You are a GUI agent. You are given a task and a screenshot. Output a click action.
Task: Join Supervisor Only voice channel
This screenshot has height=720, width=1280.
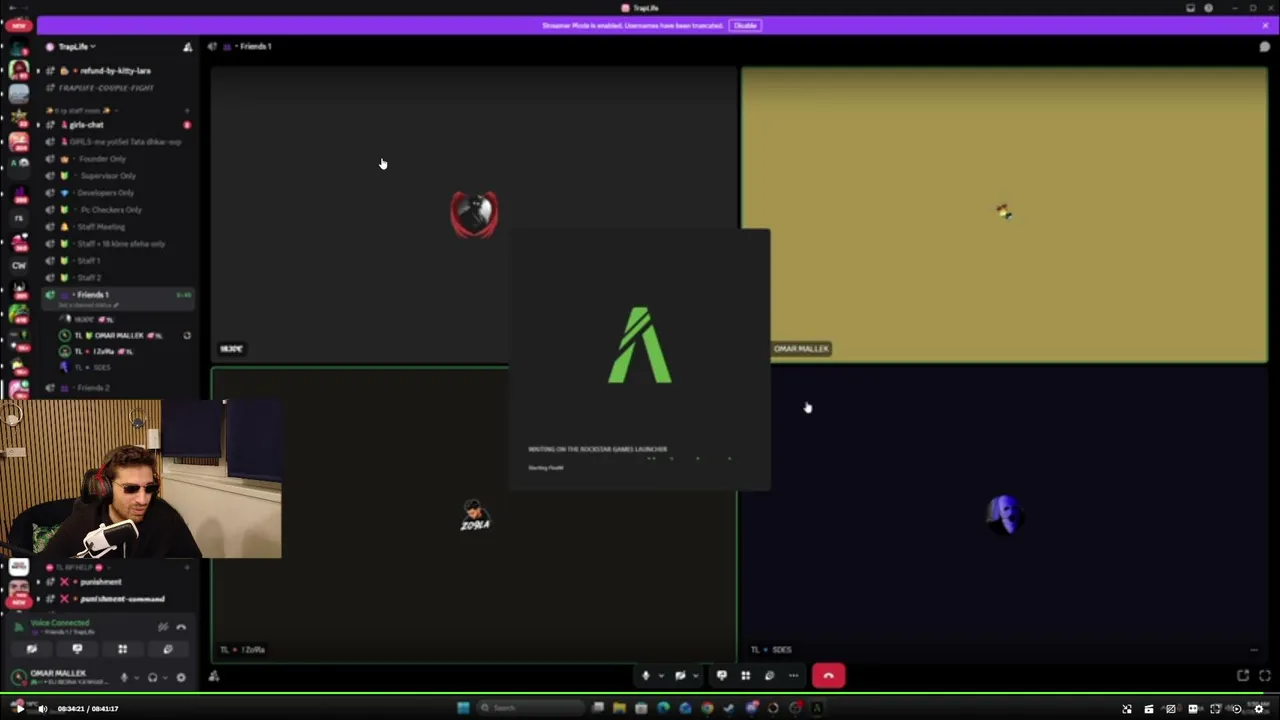(x=108, y=176)
